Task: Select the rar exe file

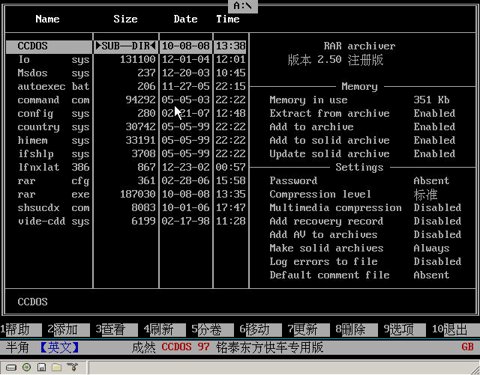Action: [126, 194]
